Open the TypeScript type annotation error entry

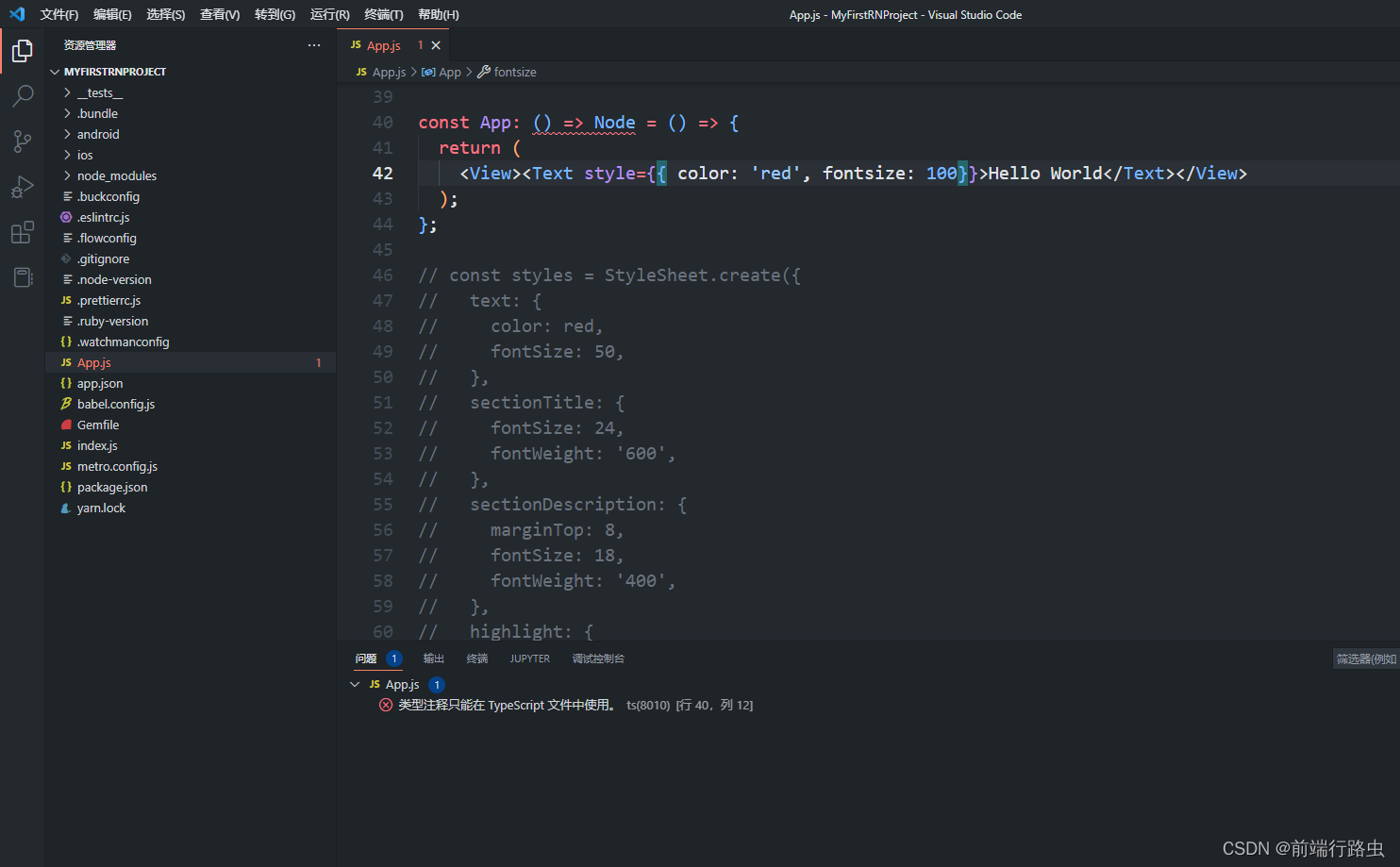coord(575,705)
